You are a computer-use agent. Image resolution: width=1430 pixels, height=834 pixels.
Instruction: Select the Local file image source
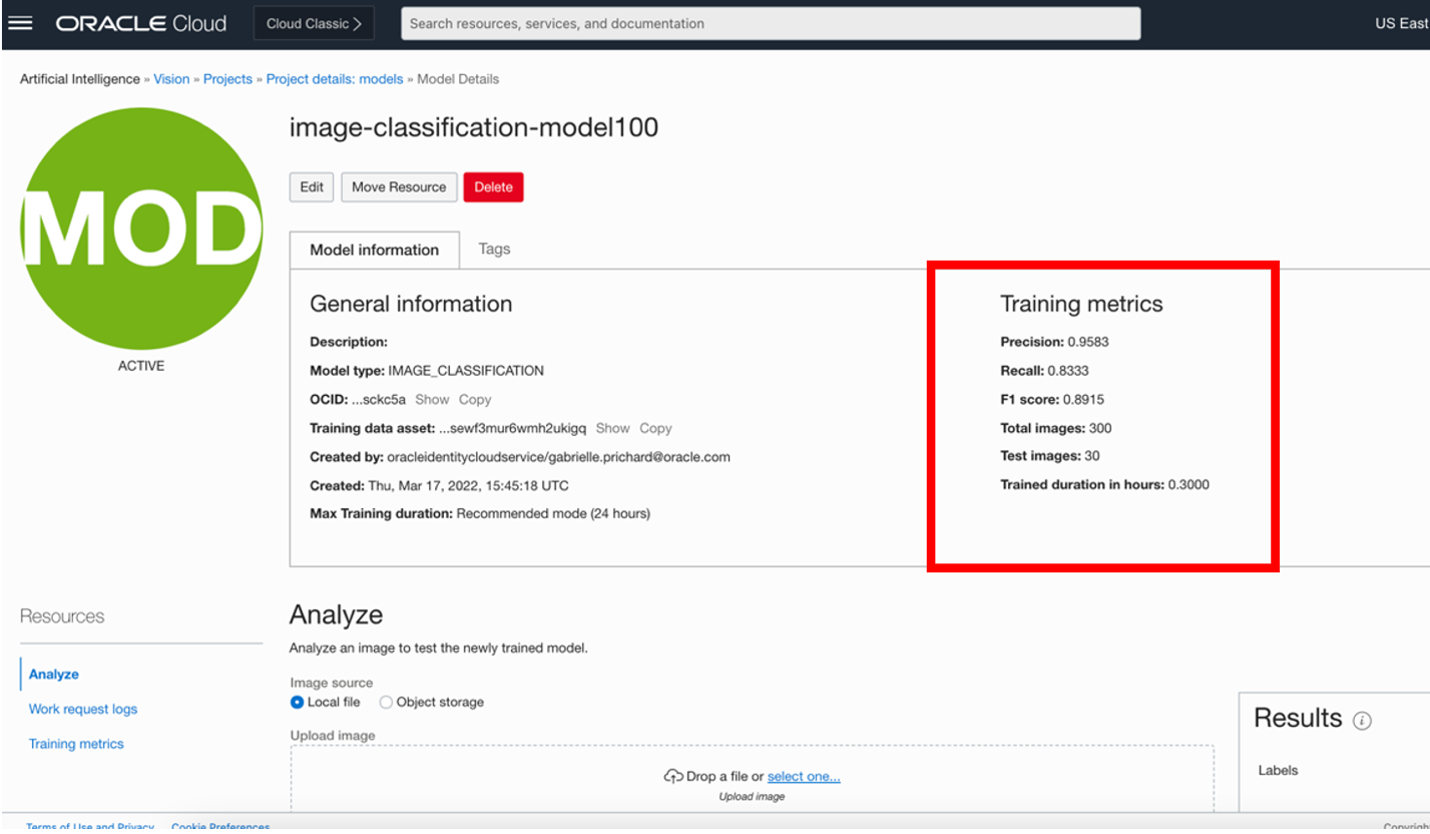pos(297,702)
